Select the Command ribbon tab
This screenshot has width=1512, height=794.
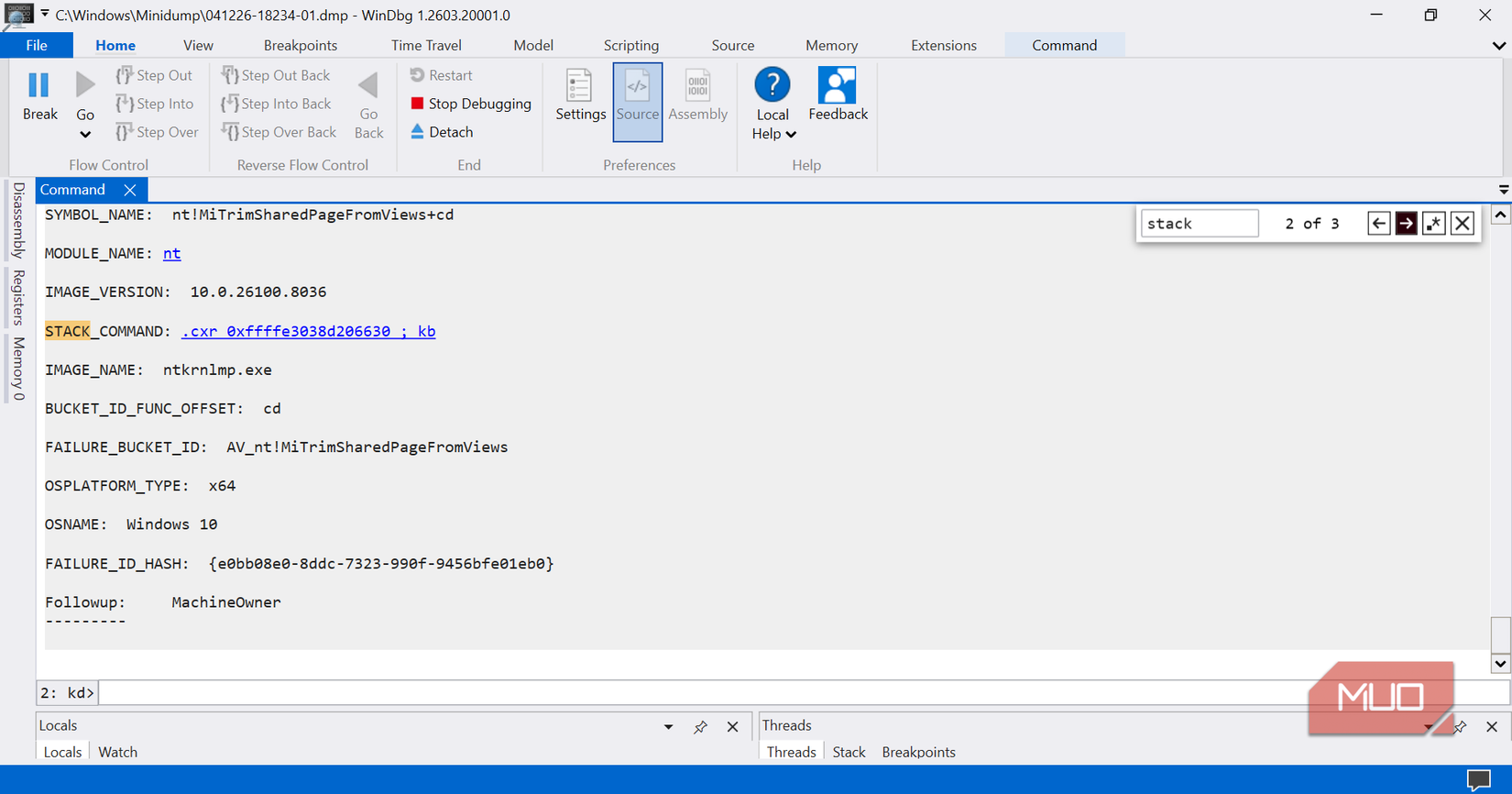(1065, 45)
